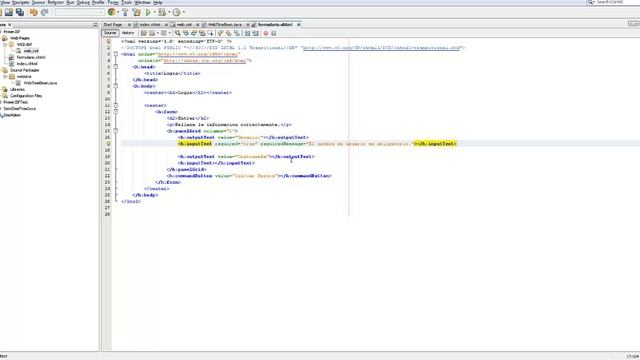Click the lightbulb hint on line 1
Screen dimensions: 640x360
coord(108,41)
